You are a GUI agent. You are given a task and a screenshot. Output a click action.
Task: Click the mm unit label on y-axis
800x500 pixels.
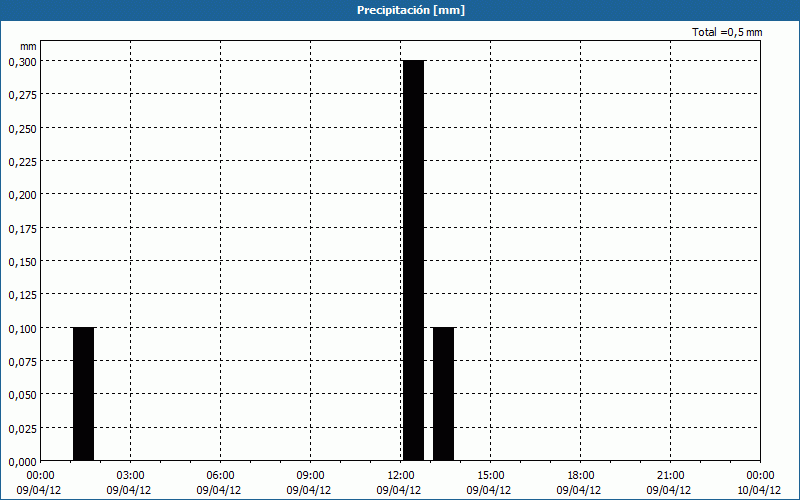(x=28, y=46)
